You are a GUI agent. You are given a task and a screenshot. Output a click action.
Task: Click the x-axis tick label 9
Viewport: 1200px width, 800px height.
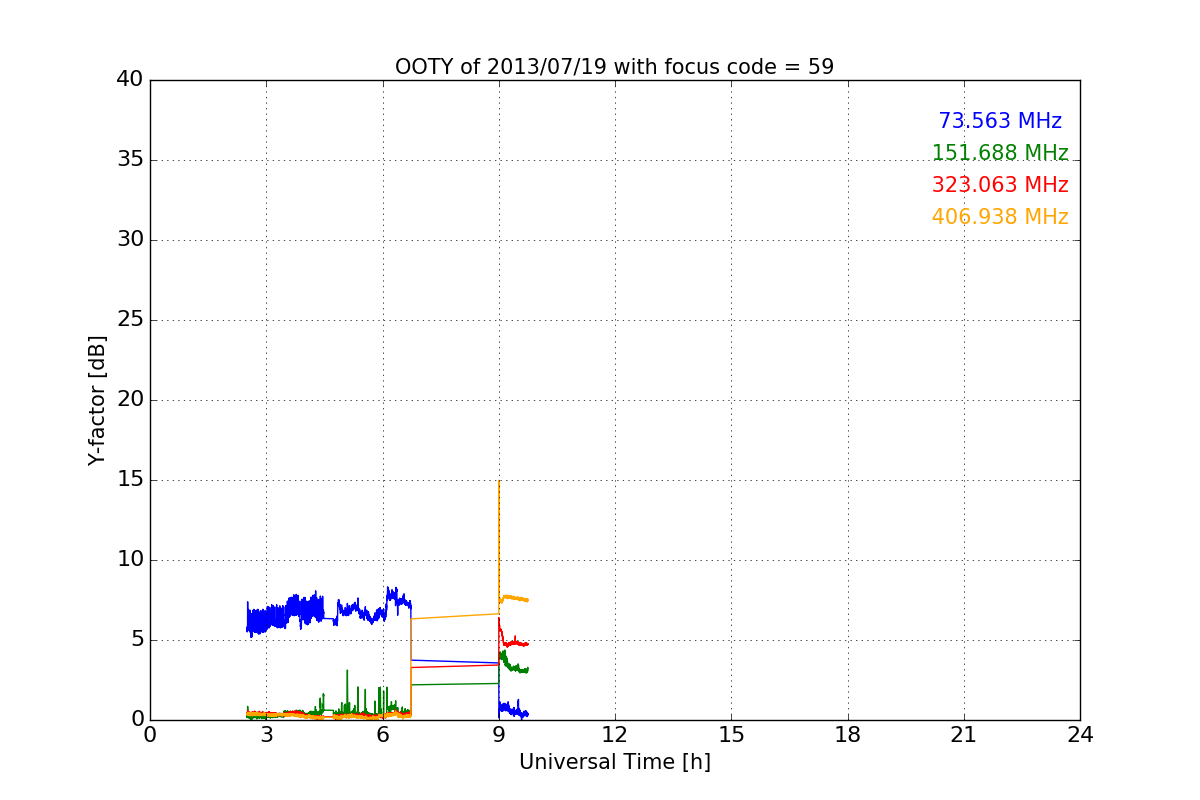coord(499,735)
